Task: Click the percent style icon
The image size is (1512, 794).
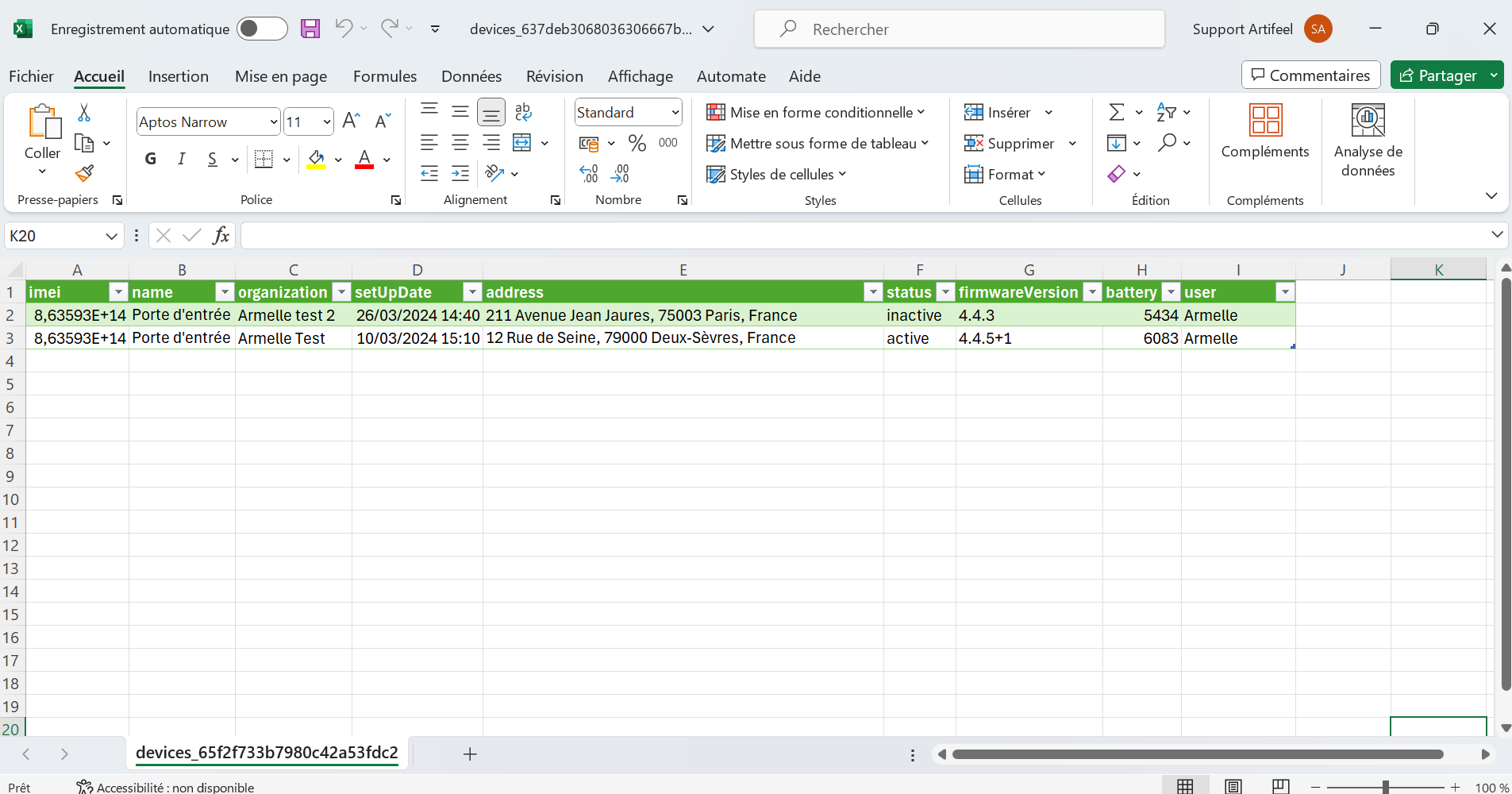Action: [637, 143]
